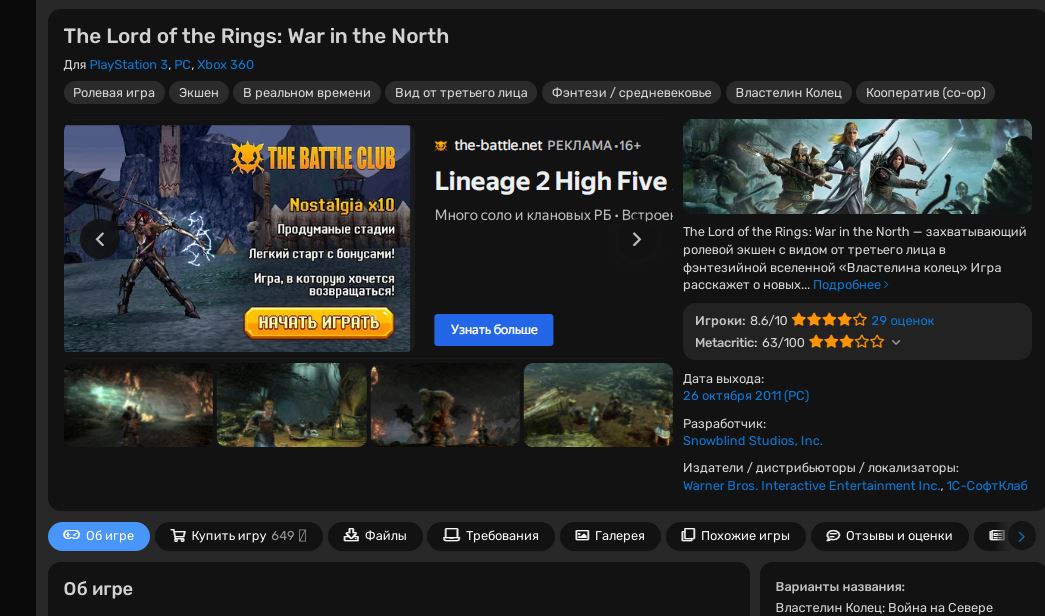Click the download icon beside Файлы
1045x616 pixels.
(x=351, y=535)
